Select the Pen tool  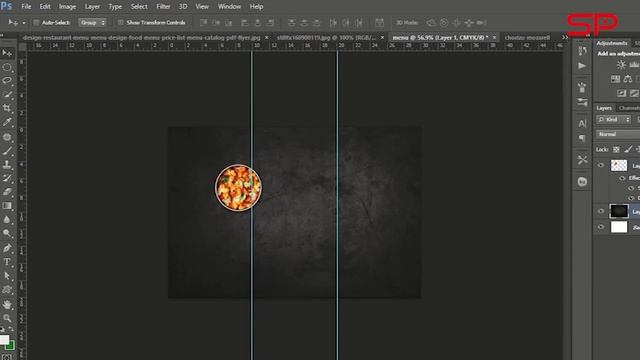[7, 248]
